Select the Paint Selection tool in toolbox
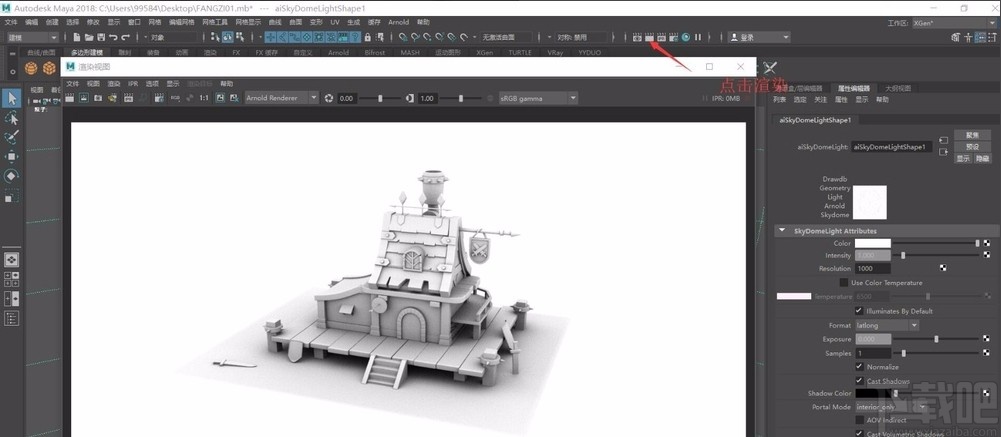The width and height of the screenshot is (1001, 437). pyautogui.click(x=11, y=137)
